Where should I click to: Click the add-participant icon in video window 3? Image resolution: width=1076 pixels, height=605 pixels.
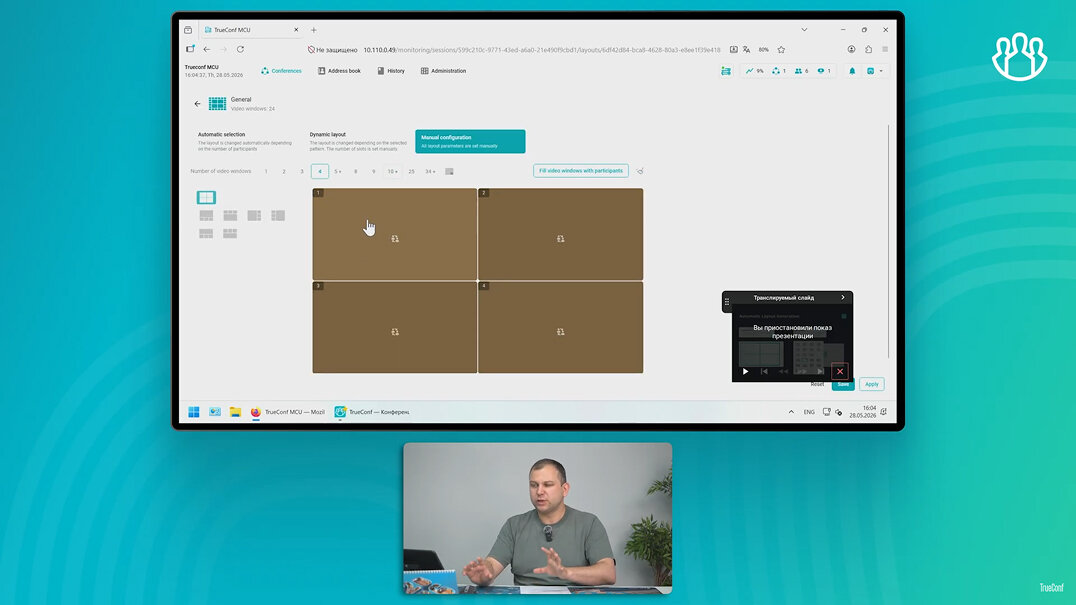click(x=395, y=331)
